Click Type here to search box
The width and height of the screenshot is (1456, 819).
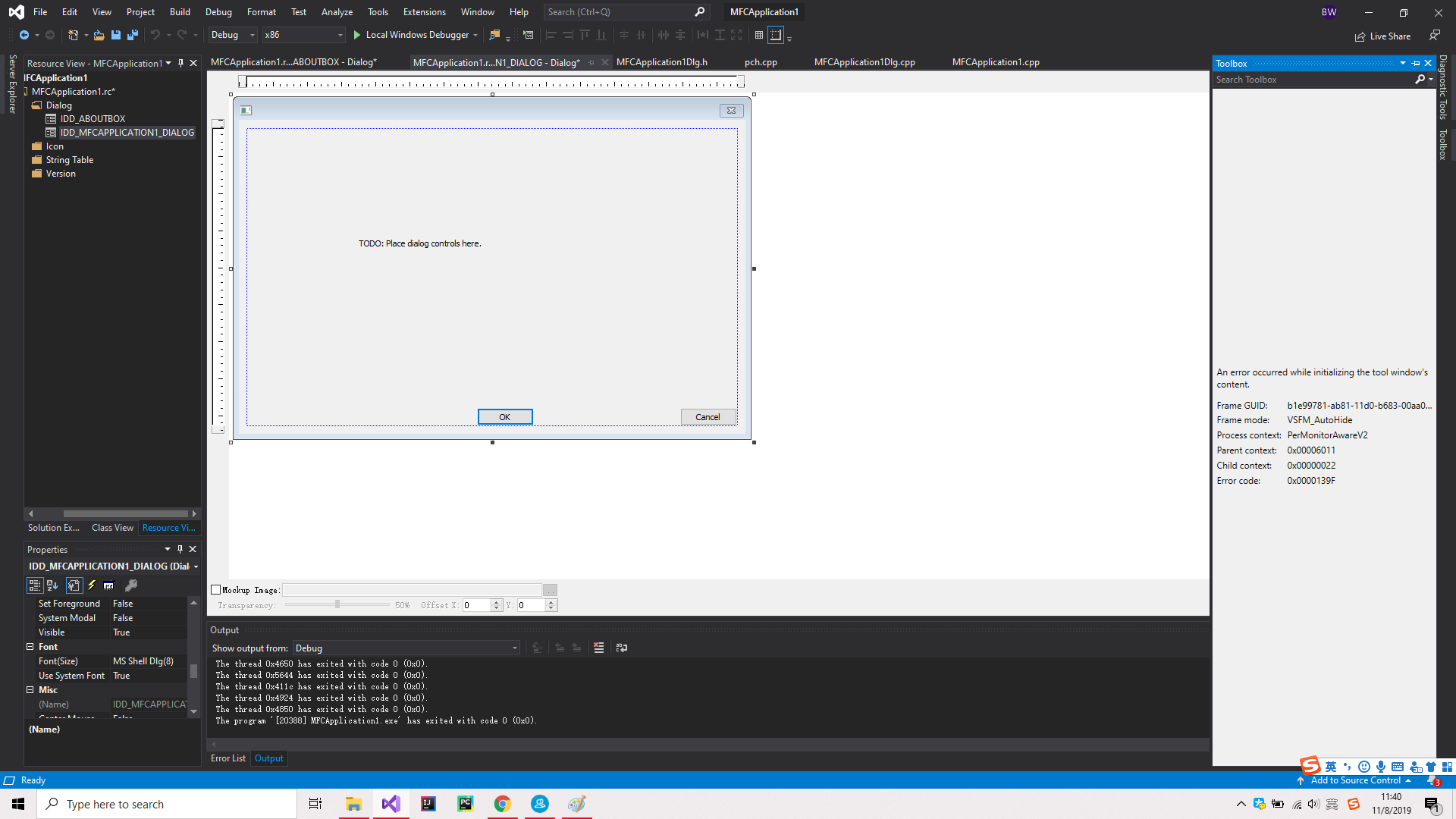pos(167,804)
